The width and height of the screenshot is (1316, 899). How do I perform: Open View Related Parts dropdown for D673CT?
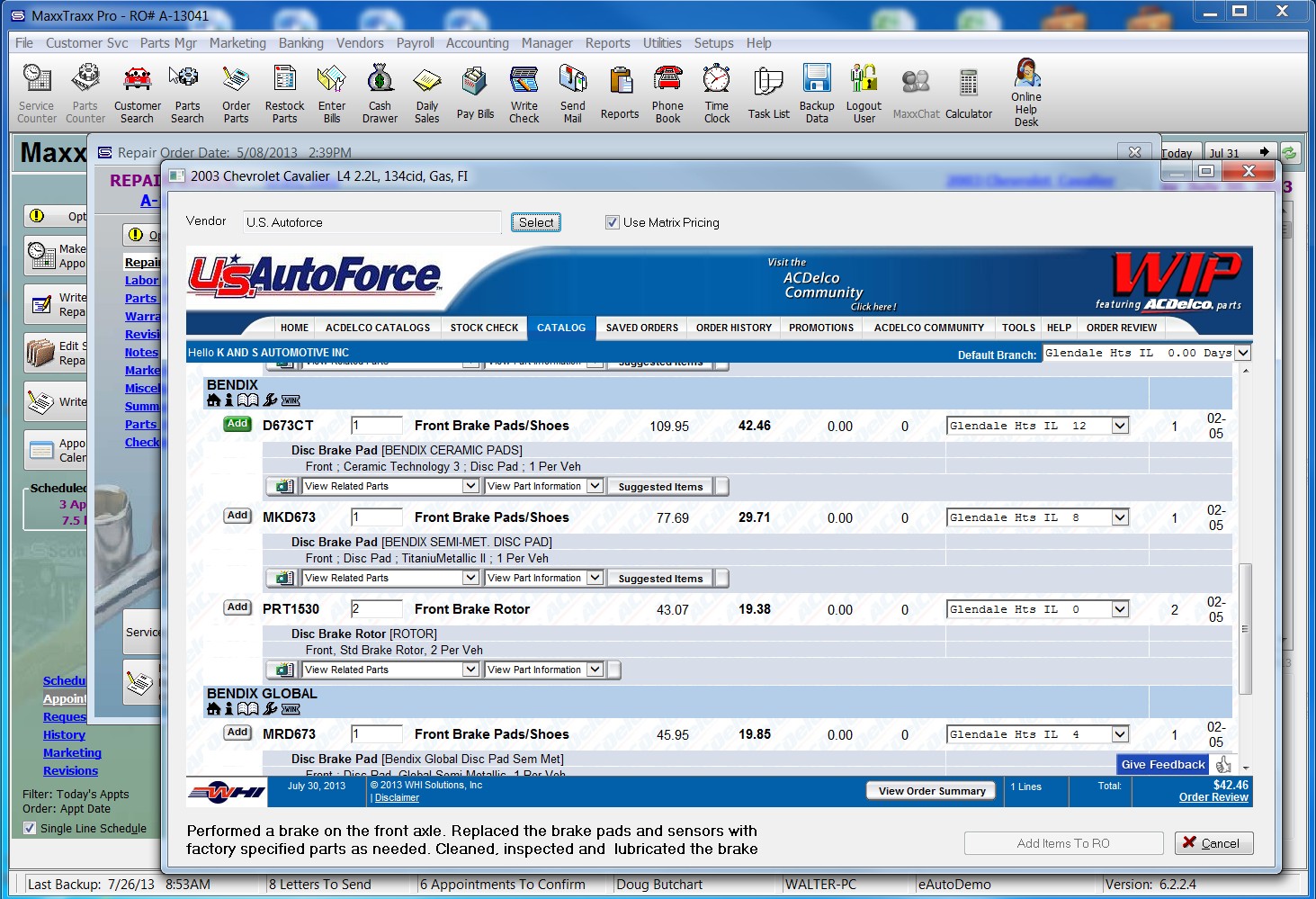click(390, 486)
